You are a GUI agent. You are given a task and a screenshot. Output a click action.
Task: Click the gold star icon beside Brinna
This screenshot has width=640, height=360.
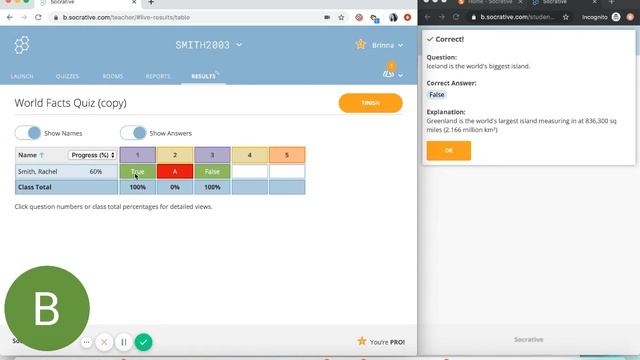(x=360, y=44)
